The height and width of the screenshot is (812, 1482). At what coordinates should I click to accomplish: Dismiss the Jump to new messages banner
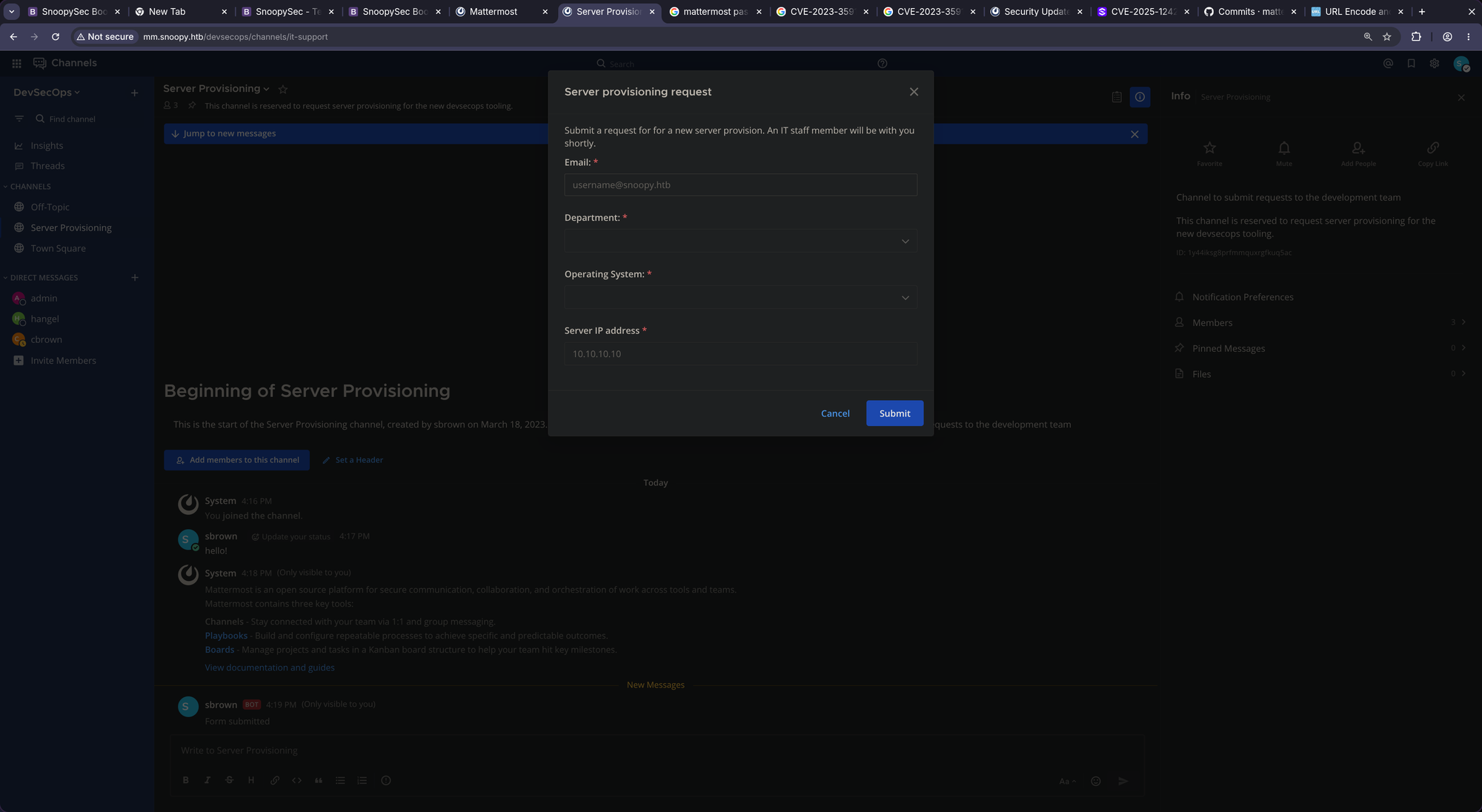pos(1134,134)
